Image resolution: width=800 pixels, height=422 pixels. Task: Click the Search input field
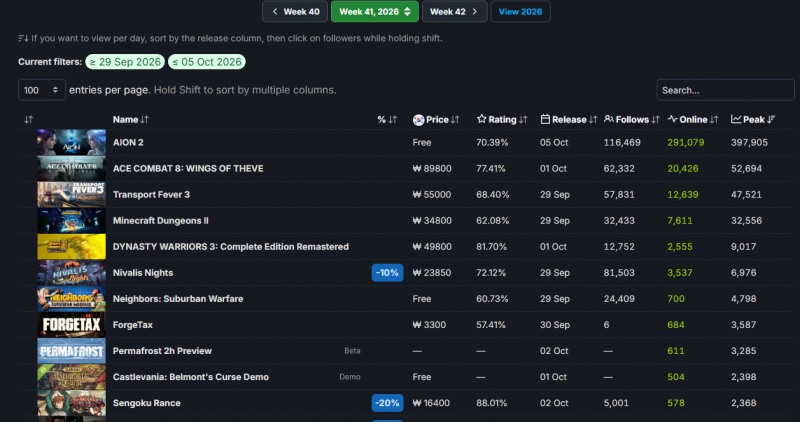725,90
